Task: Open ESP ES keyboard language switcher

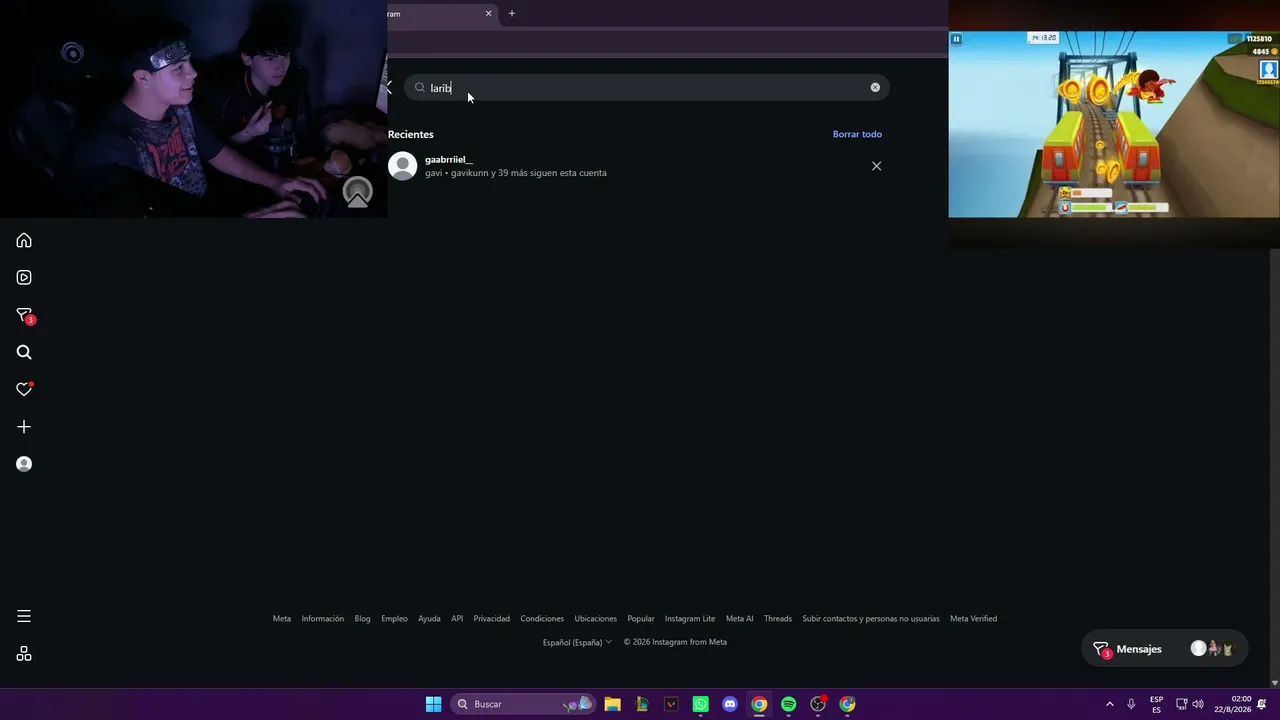Action: pyautogui.click(x=1157, y=704)
